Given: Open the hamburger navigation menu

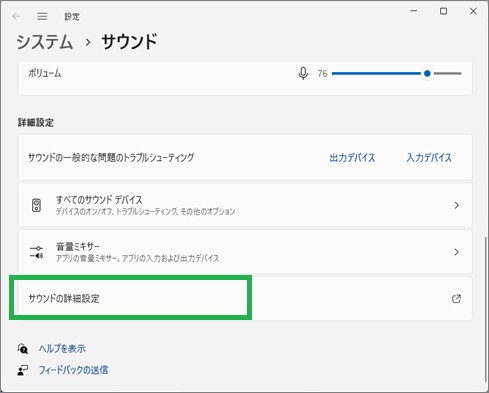Looking at the screenshot, I should pos(42,16).
